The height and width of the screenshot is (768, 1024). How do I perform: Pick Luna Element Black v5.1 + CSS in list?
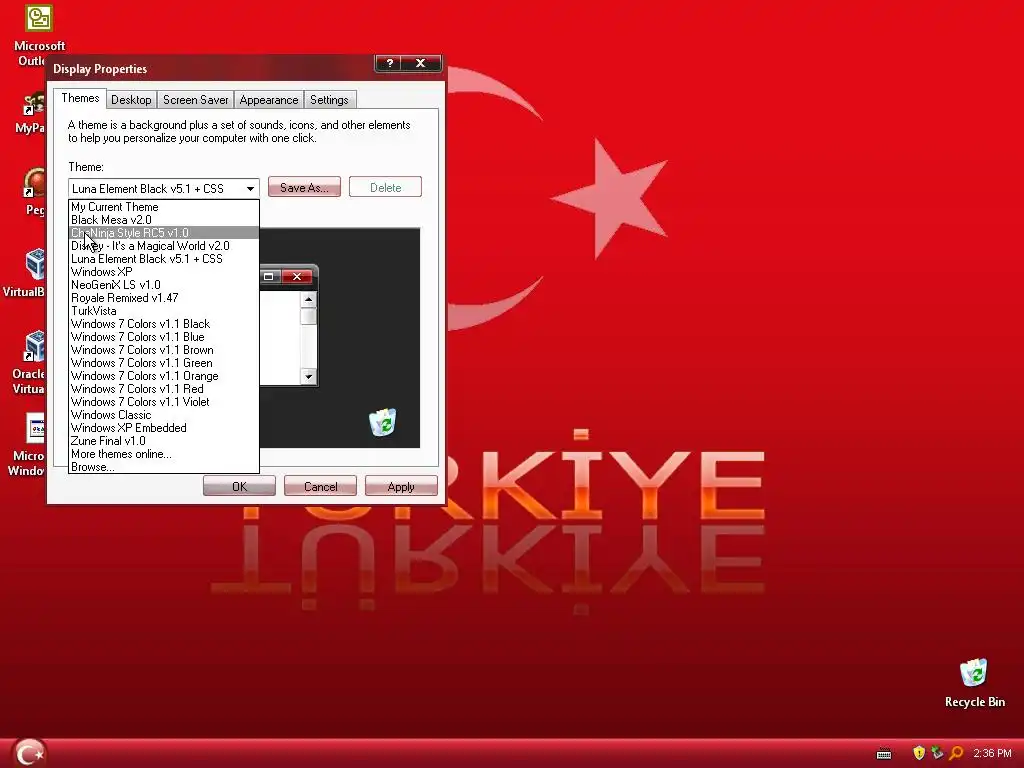point(164,259)
